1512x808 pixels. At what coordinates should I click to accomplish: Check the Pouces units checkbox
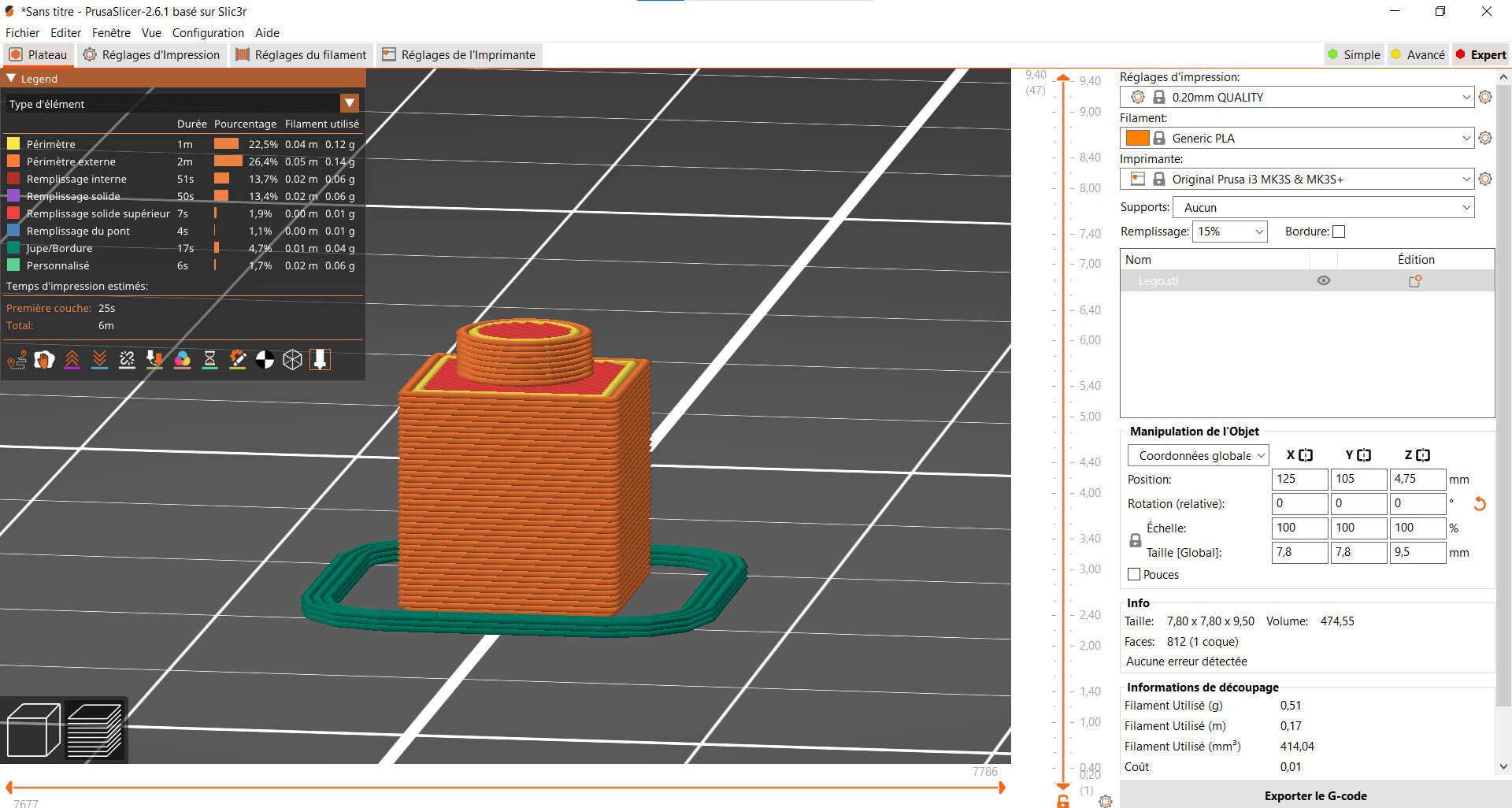[x=1134, y=574]
